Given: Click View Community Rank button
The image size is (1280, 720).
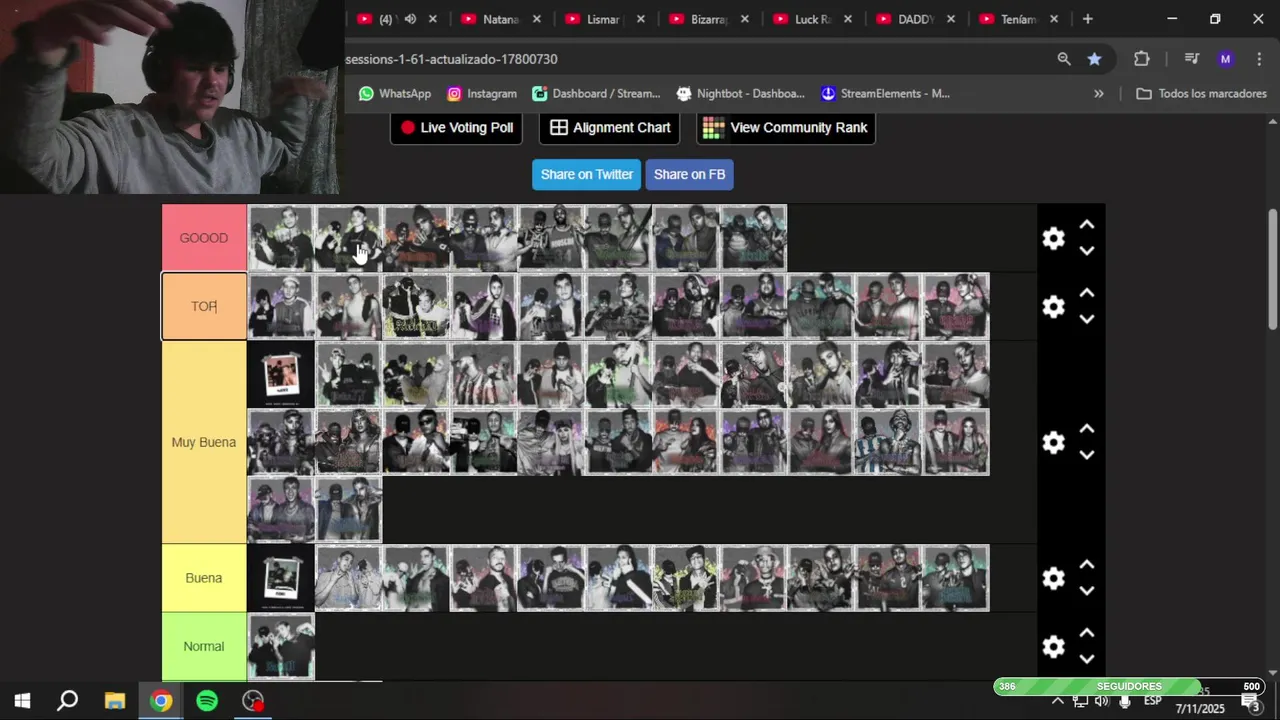Looking at the screenshot, I should pyautogui.click(x=785, y=127).
